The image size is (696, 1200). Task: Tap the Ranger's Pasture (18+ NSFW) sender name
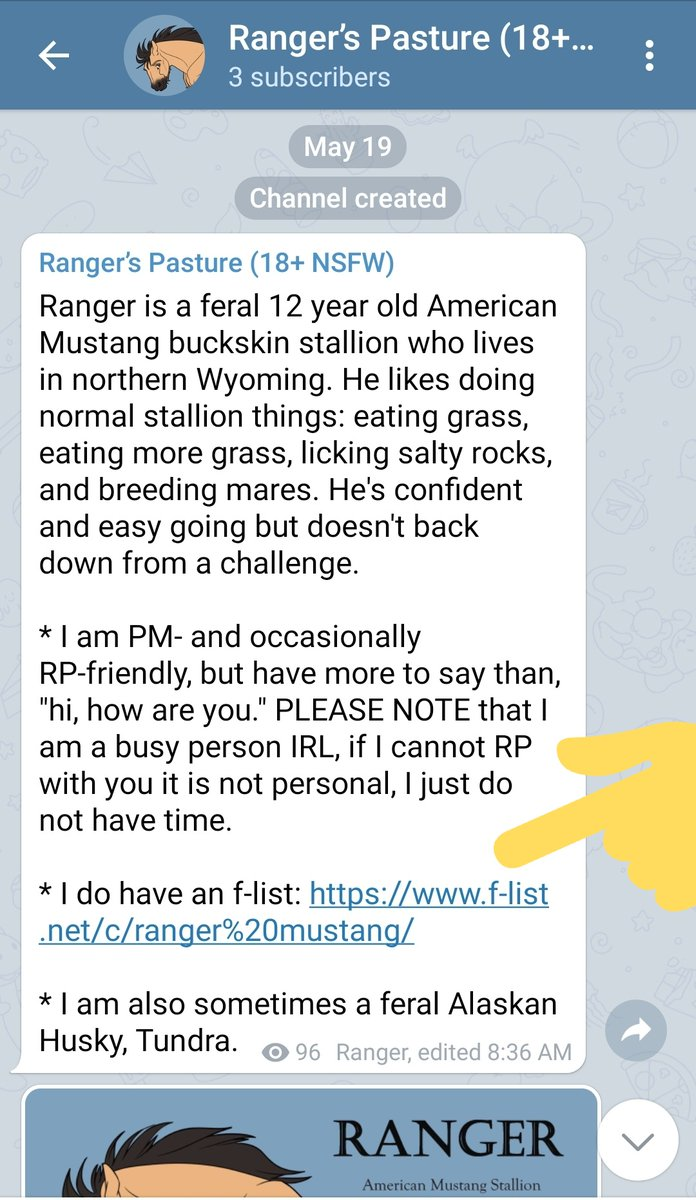click(216, 263)
